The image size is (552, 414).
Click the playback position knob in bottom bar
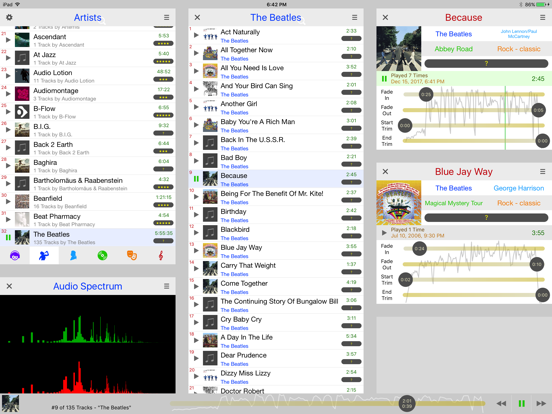[x=407, y=403]
